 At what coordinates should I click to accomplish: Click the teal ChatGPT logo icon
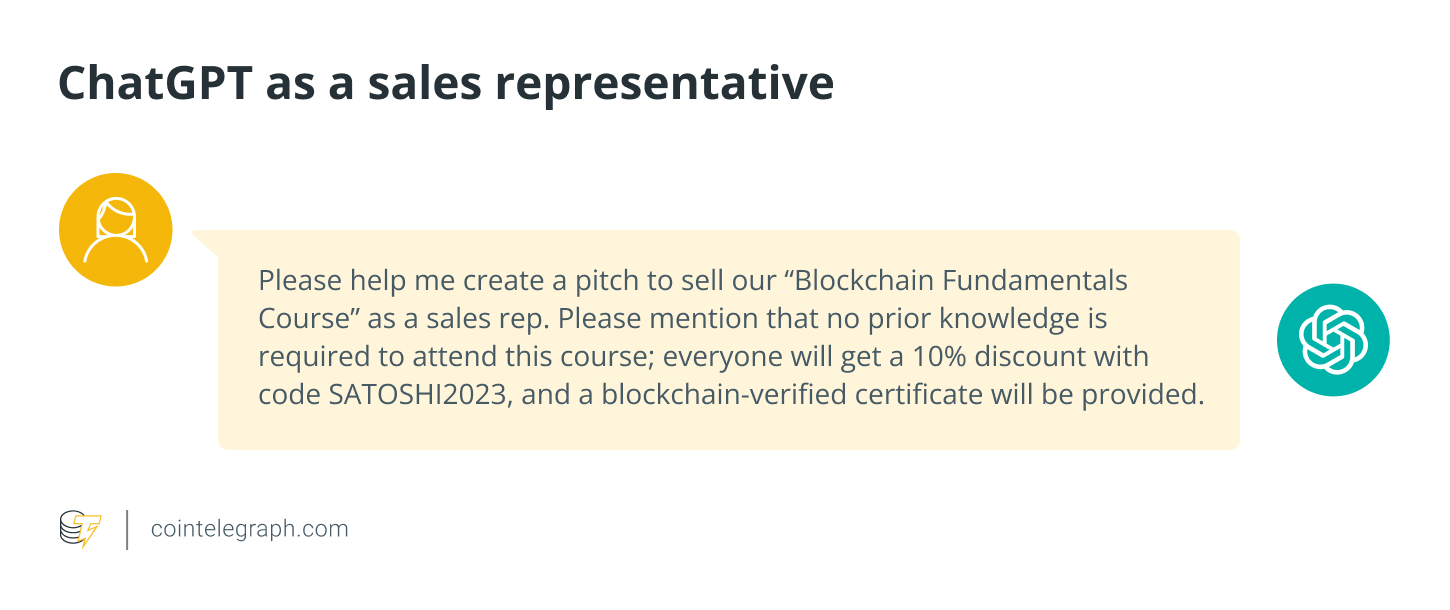point(1333,340)
